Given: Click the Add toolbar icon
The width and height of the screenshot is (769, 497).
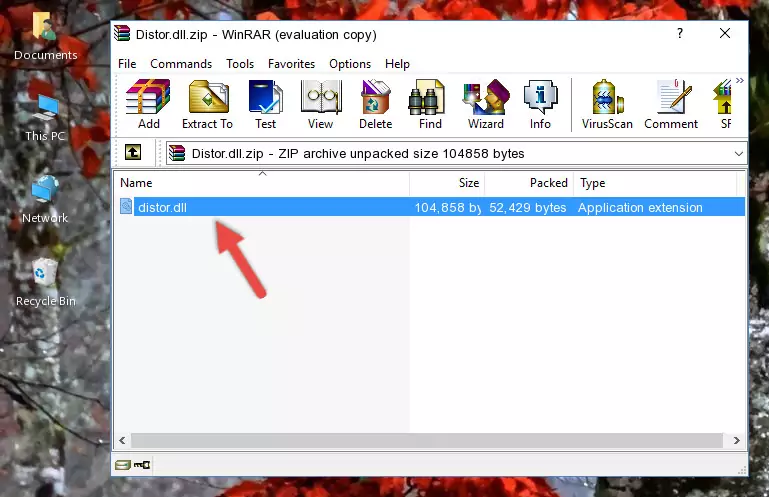Looking at the screenshot, I should tap(148, 105).
